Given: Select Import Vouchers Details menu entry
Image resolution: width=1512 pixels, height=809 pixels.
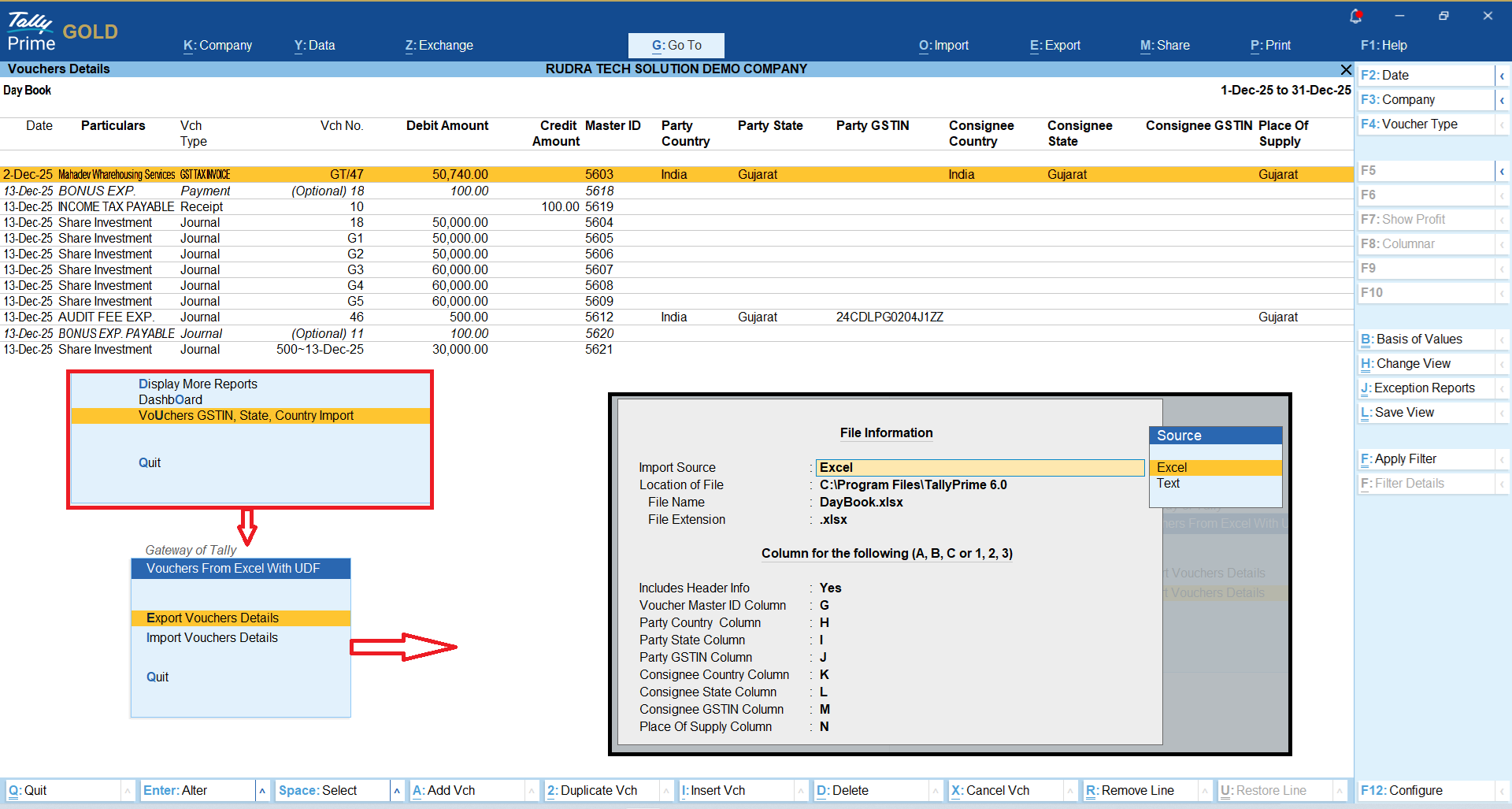Looking at the screenshot, I should pos(212,638).
